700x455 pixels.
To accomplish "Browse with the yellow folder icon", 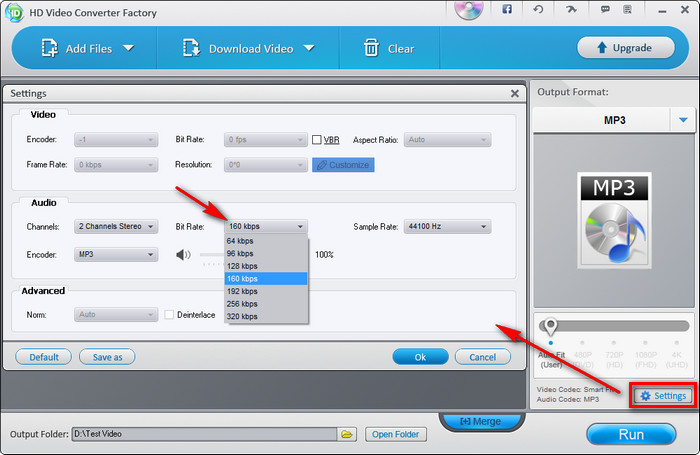I will (347, 434).
